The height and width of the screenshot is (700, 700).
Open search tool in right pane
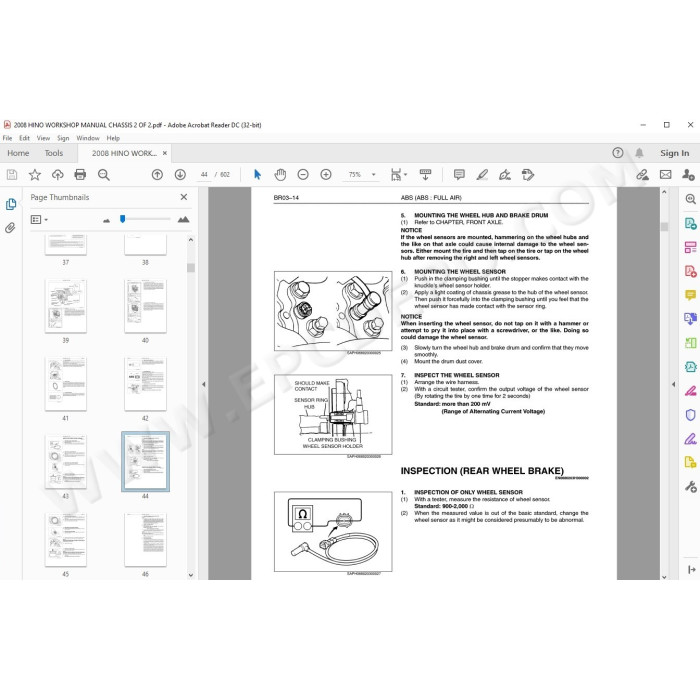[x=690, y=199]
